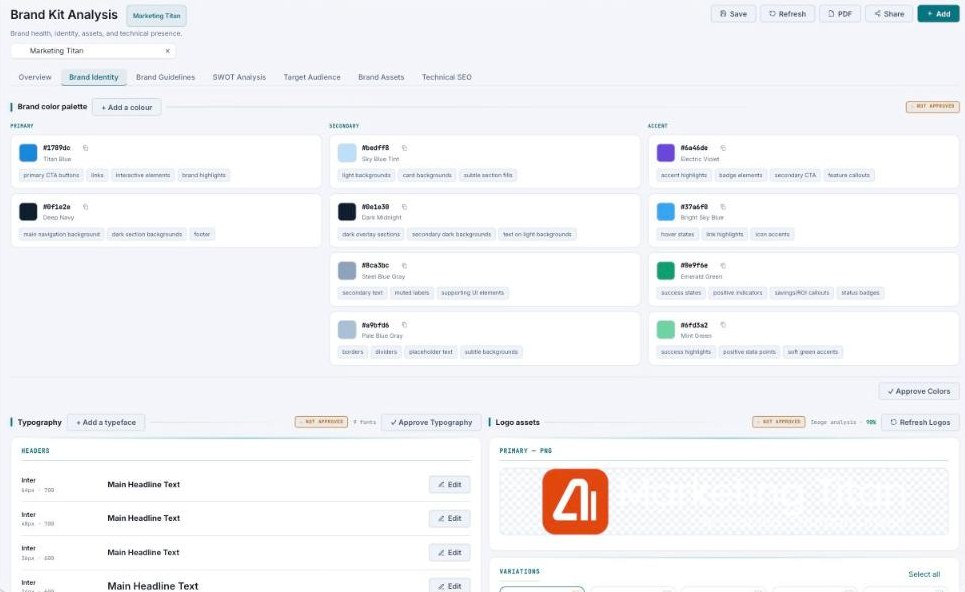Screen dimensions: 965x592
Task: Click the 'primary CTA buttons' tag
Action: [51, 175]
